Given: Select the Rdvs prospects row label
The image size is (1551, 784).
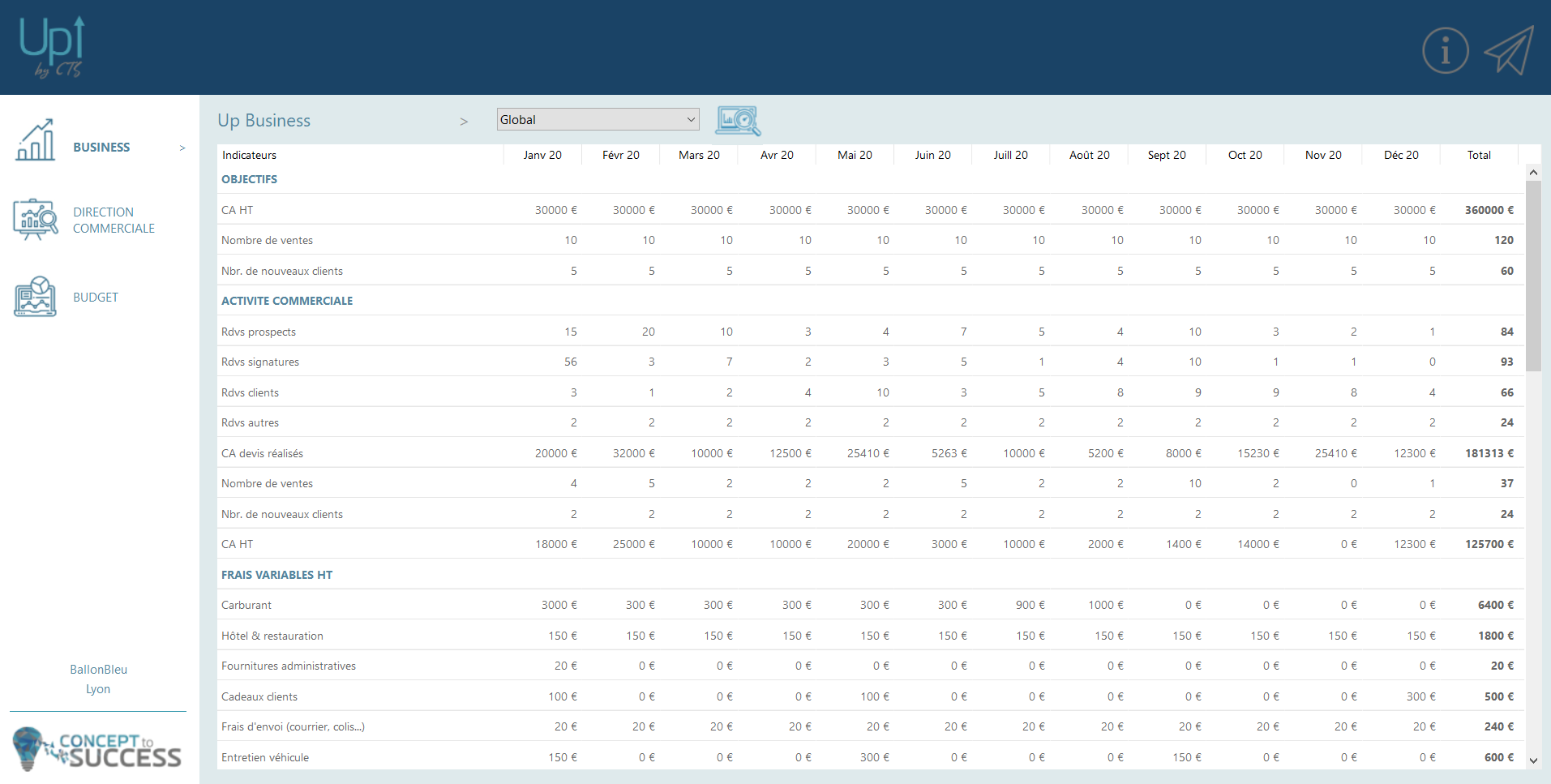Looking at the screenshot, I should 259,332.
